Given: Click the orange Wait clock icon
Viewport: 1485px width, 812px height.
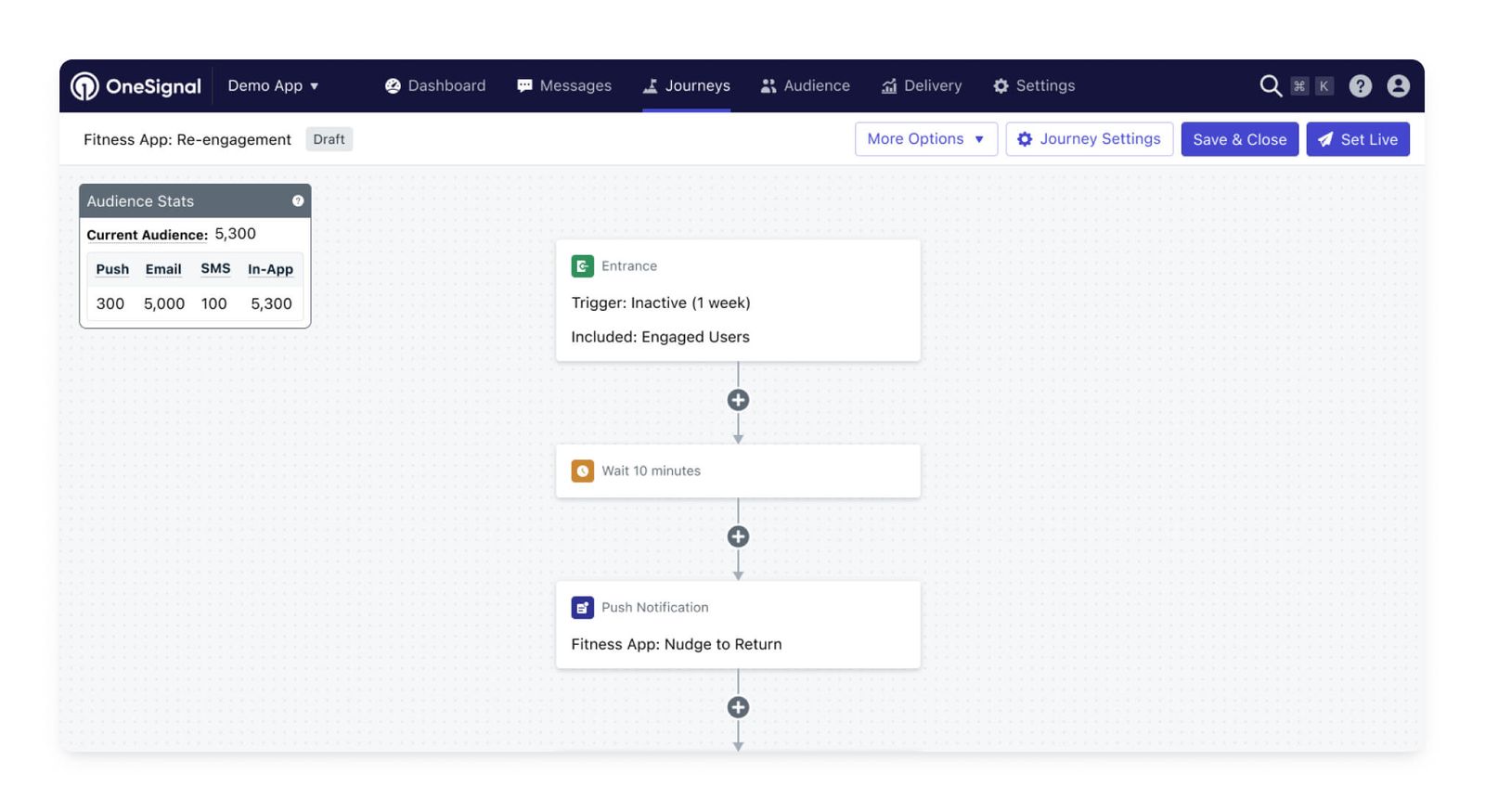Looking at the screenshot, I should [x=582, y=471].
